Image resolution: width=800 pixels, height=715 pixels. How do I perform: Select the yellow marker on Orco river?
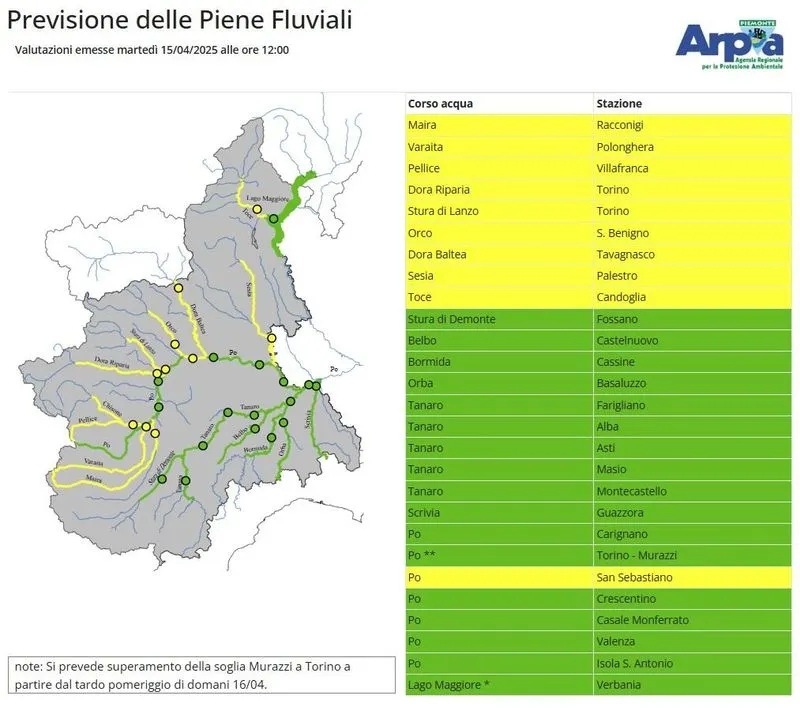[175, 345]
